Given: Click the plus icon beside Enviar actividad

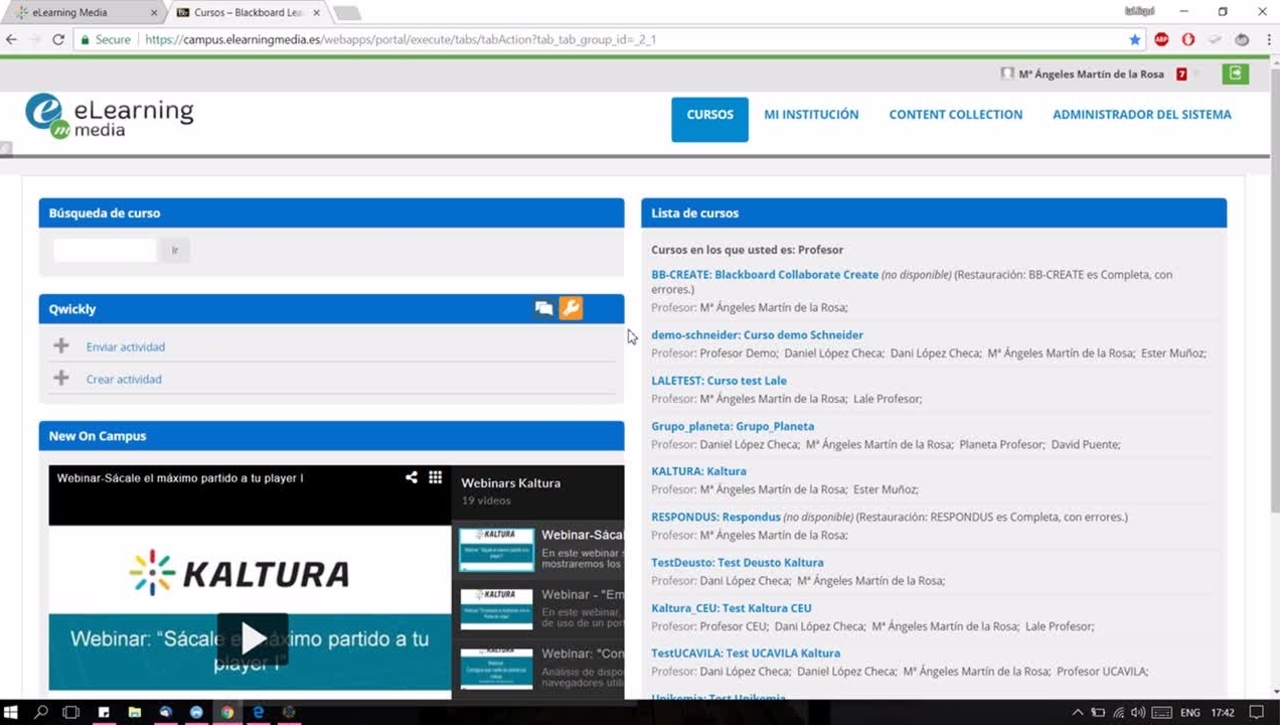Looking at the screenshot, I should point(61,346).
